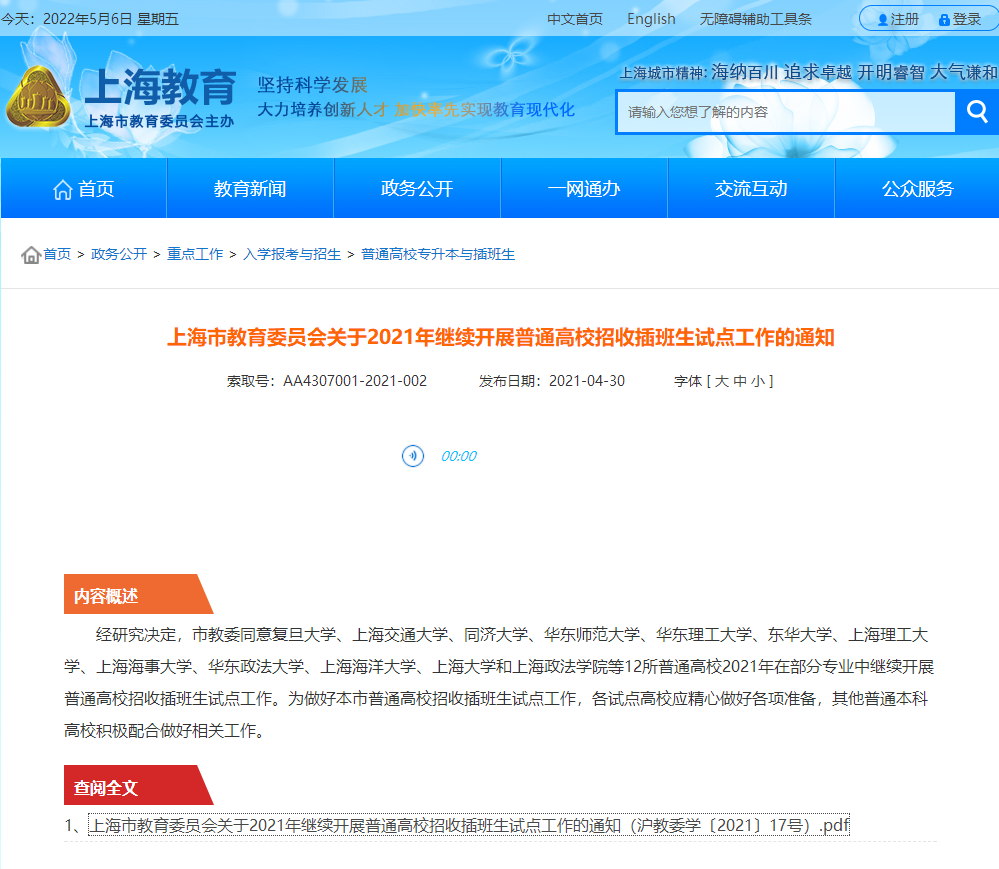Click the 发布日期 2021-04-30 text
The width and height of the screenshot is (999, 869).
tap(552, 381)
